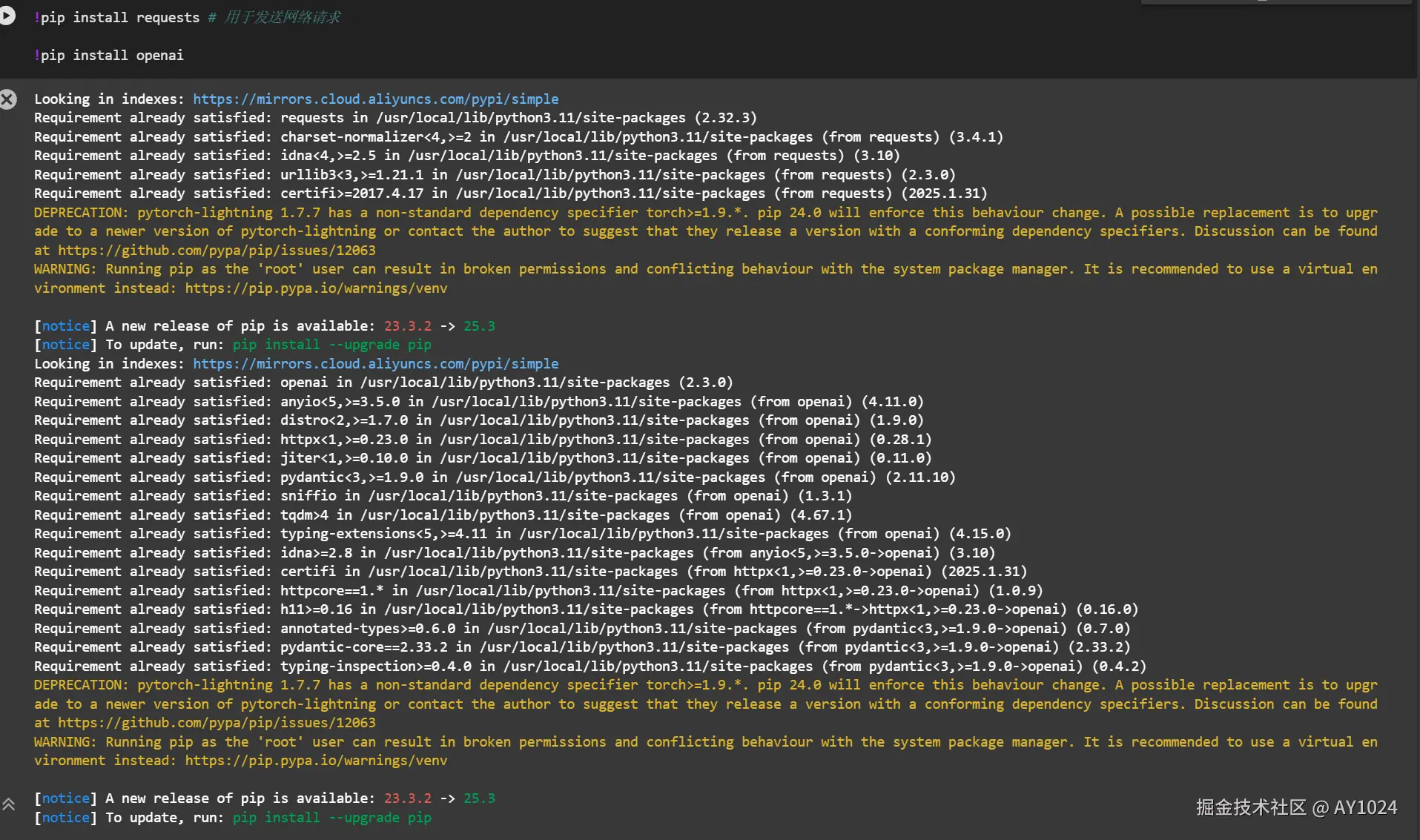Select the "certifi in" line from httpx
This screenshot has height=840, width=1420.
point(531,572)
